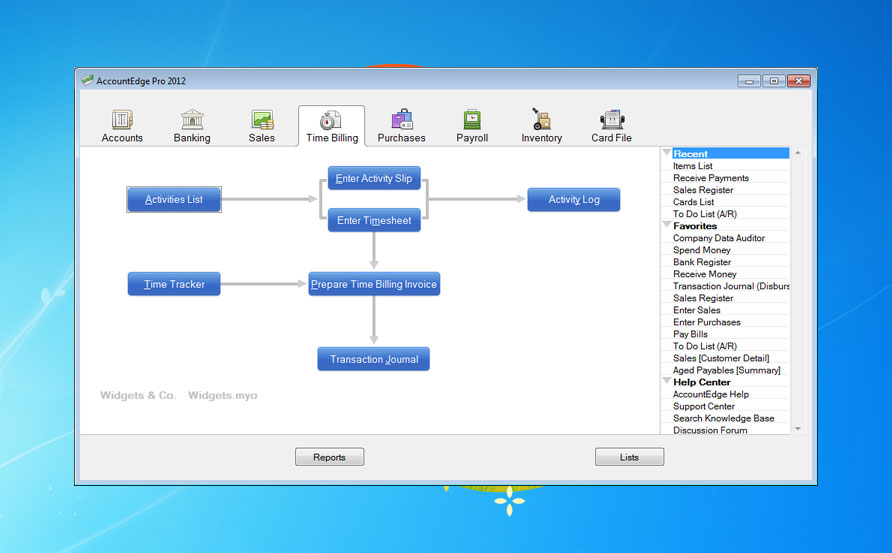Viewport: 892px width, 553px height.
Task: Collapse the Favorites section triangle
Action: tap(667, 225)
